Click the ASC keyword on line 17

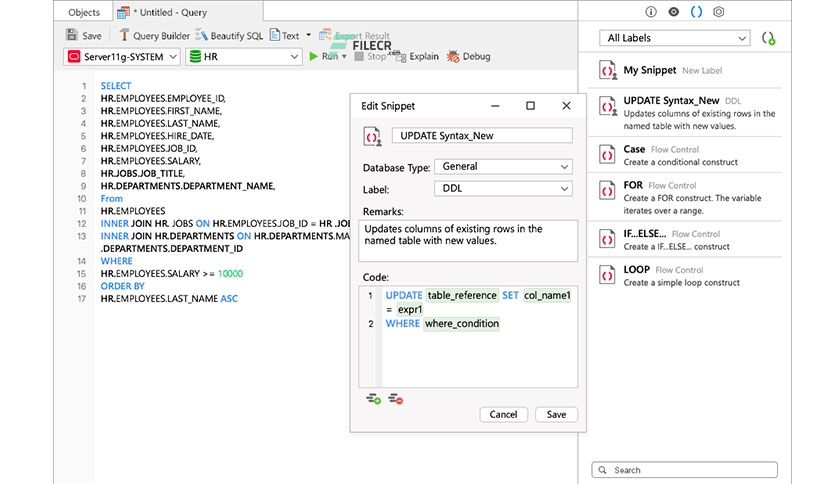[x=229, y=299]
